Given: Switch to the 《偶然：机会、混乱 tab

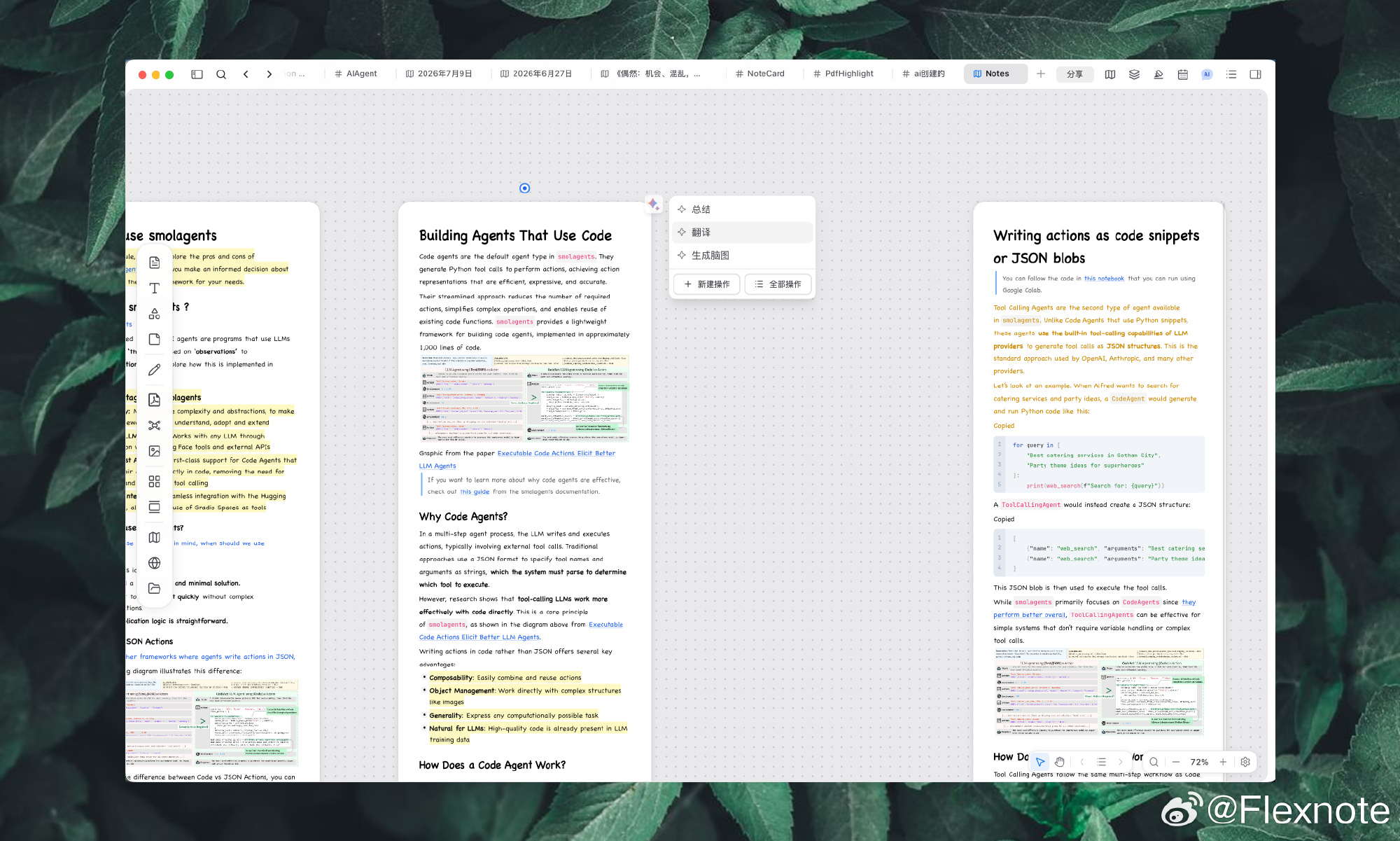Looking at the screenshot, I should pos(650,74).
